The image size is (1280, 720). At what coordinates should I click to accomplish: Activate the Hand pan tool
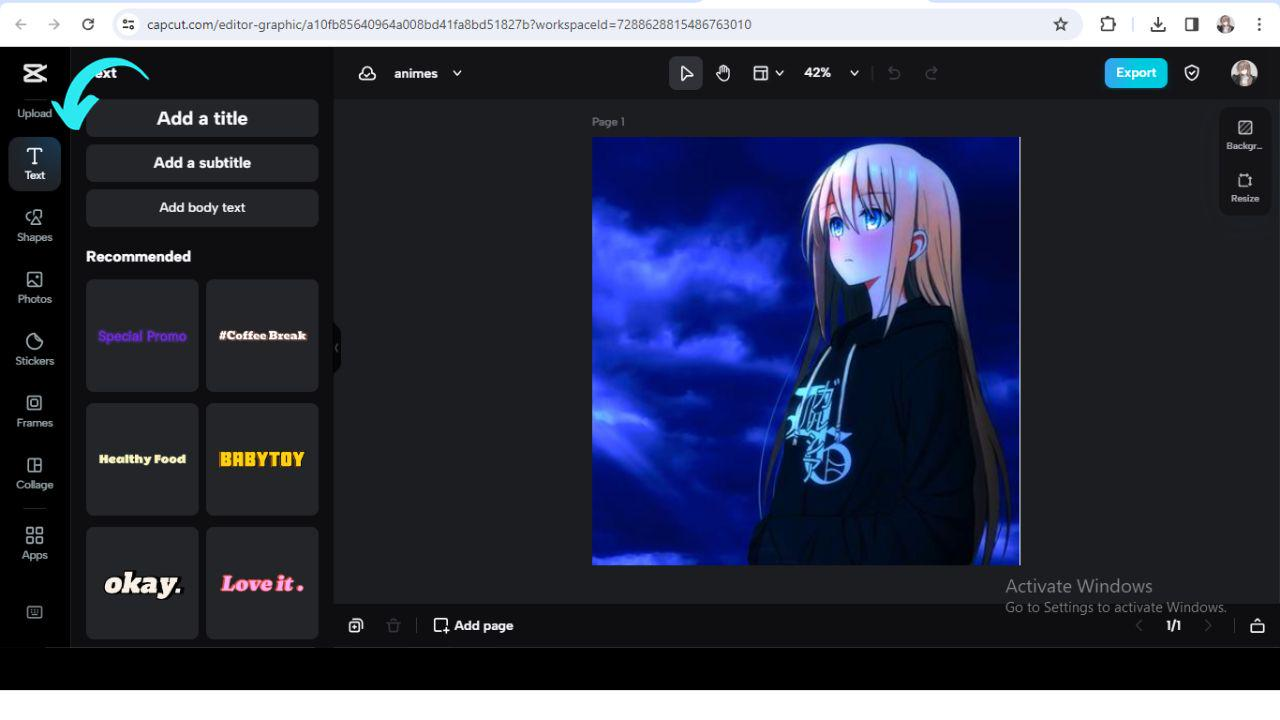pos(723,73)
